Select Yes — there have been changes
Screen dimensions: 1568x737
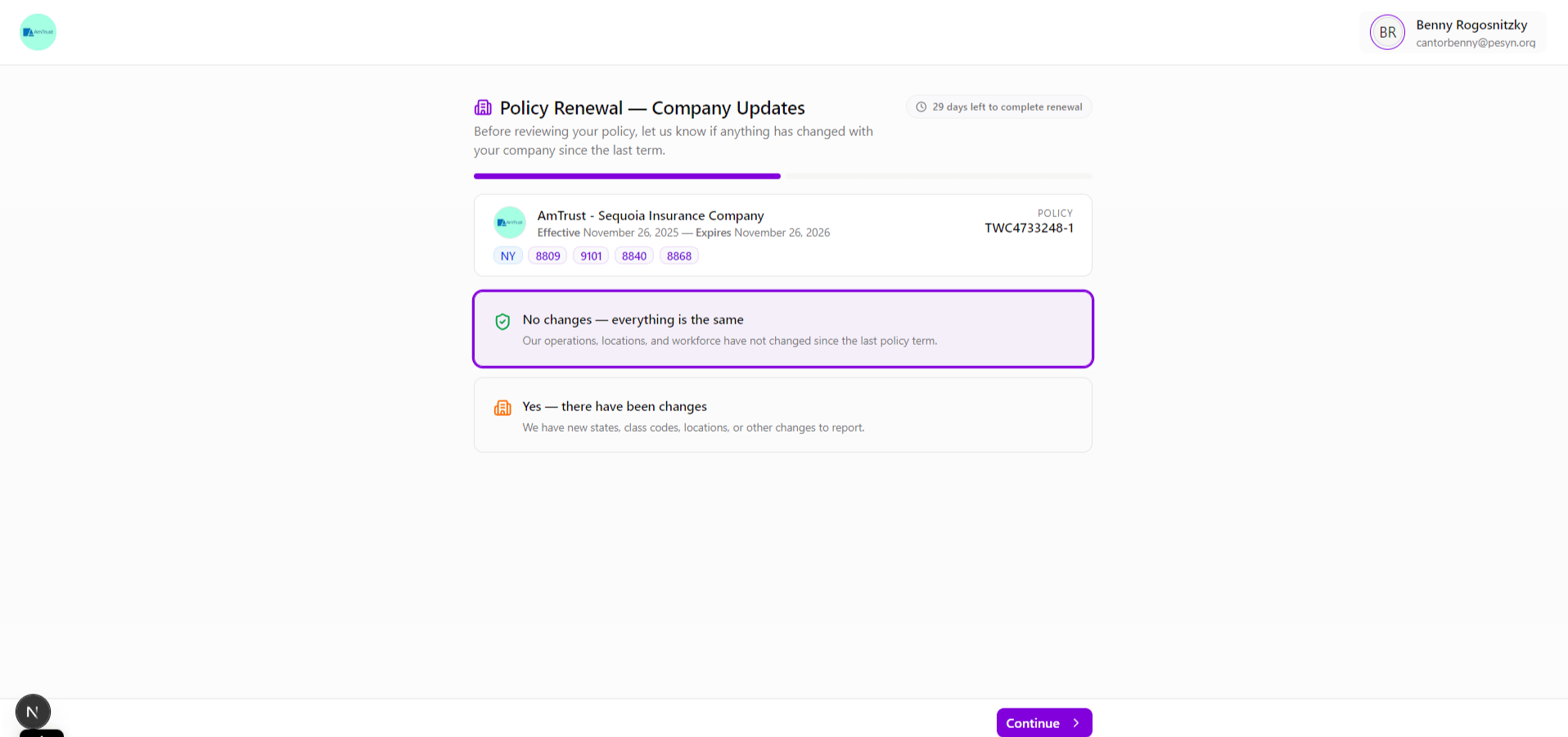pyautogui.click(x=782, y=414)
